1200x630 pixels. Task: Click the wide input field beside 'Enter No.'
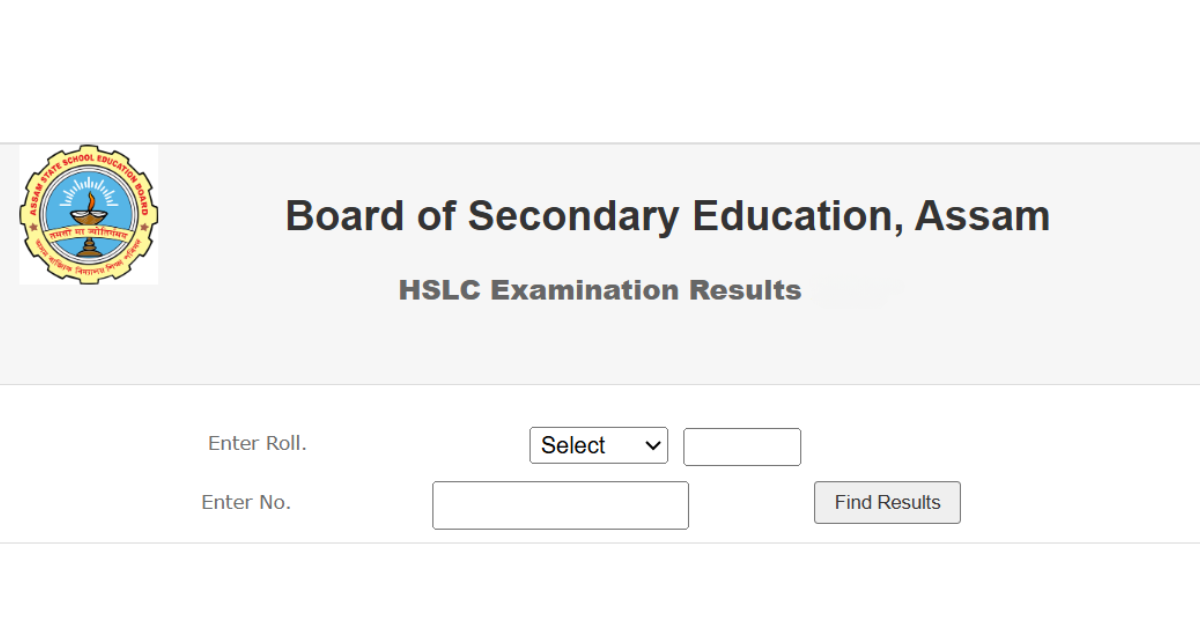(560, 505)
